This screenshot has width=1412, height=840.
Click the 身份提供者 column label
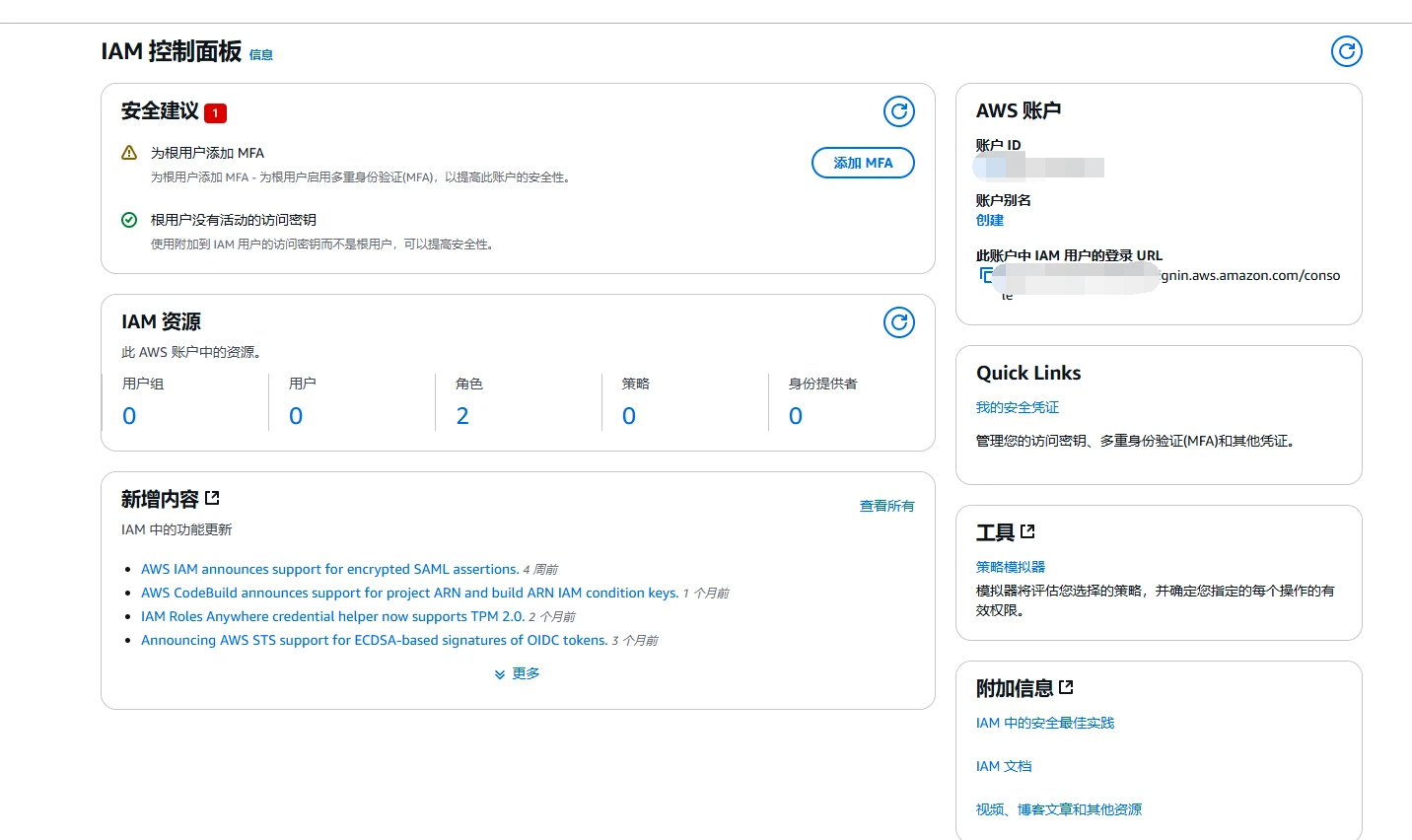[823, 384]
